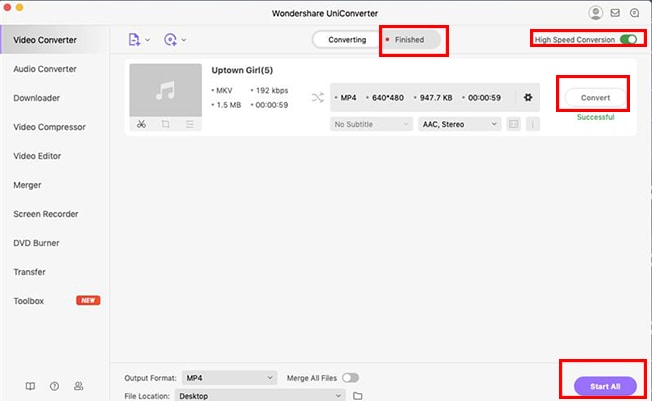Screen dimensions: 652x401
Task: Click the MP4 output format bar
Action: tap(435, 97)
